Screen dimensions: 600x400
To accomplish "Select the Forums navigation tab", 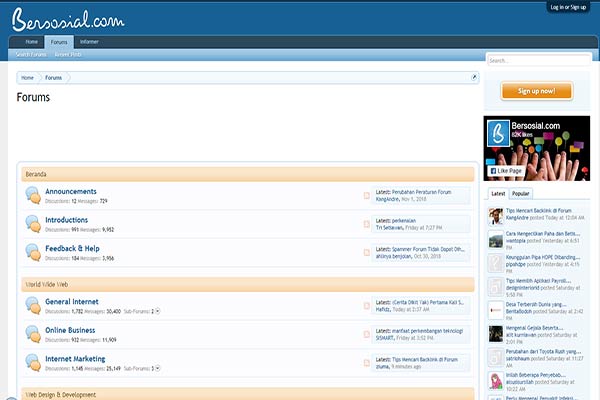I will click(59, 42).
